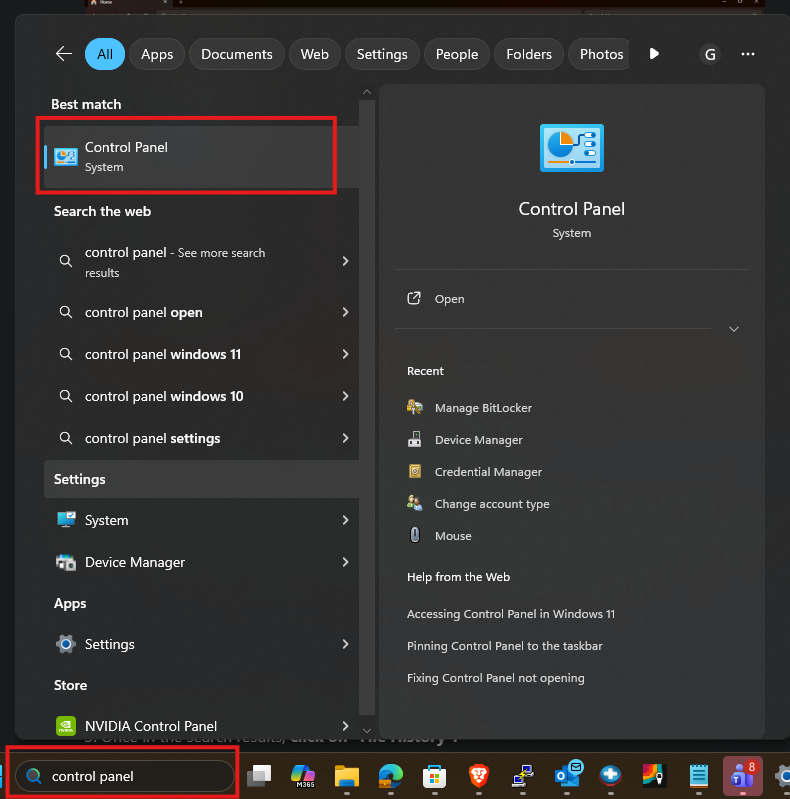790x799 pixels.
Task: Switch to the Folders filter
Action: [529, 54]
